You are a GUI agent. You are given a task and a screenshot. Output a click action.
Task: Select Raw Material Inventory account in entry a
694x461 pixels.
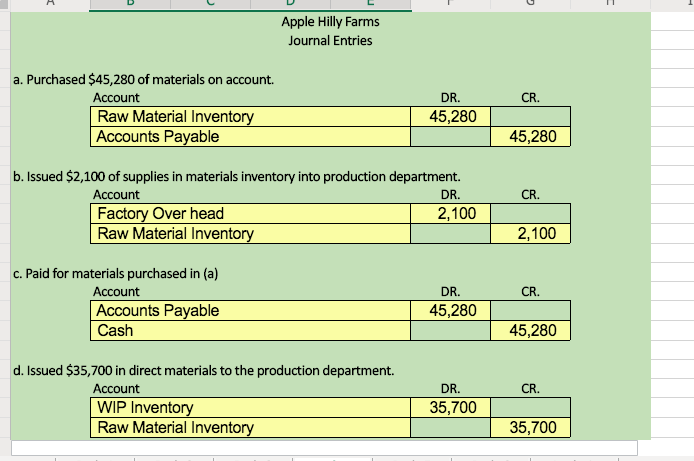pyautogui.click(x=251, y=116)
